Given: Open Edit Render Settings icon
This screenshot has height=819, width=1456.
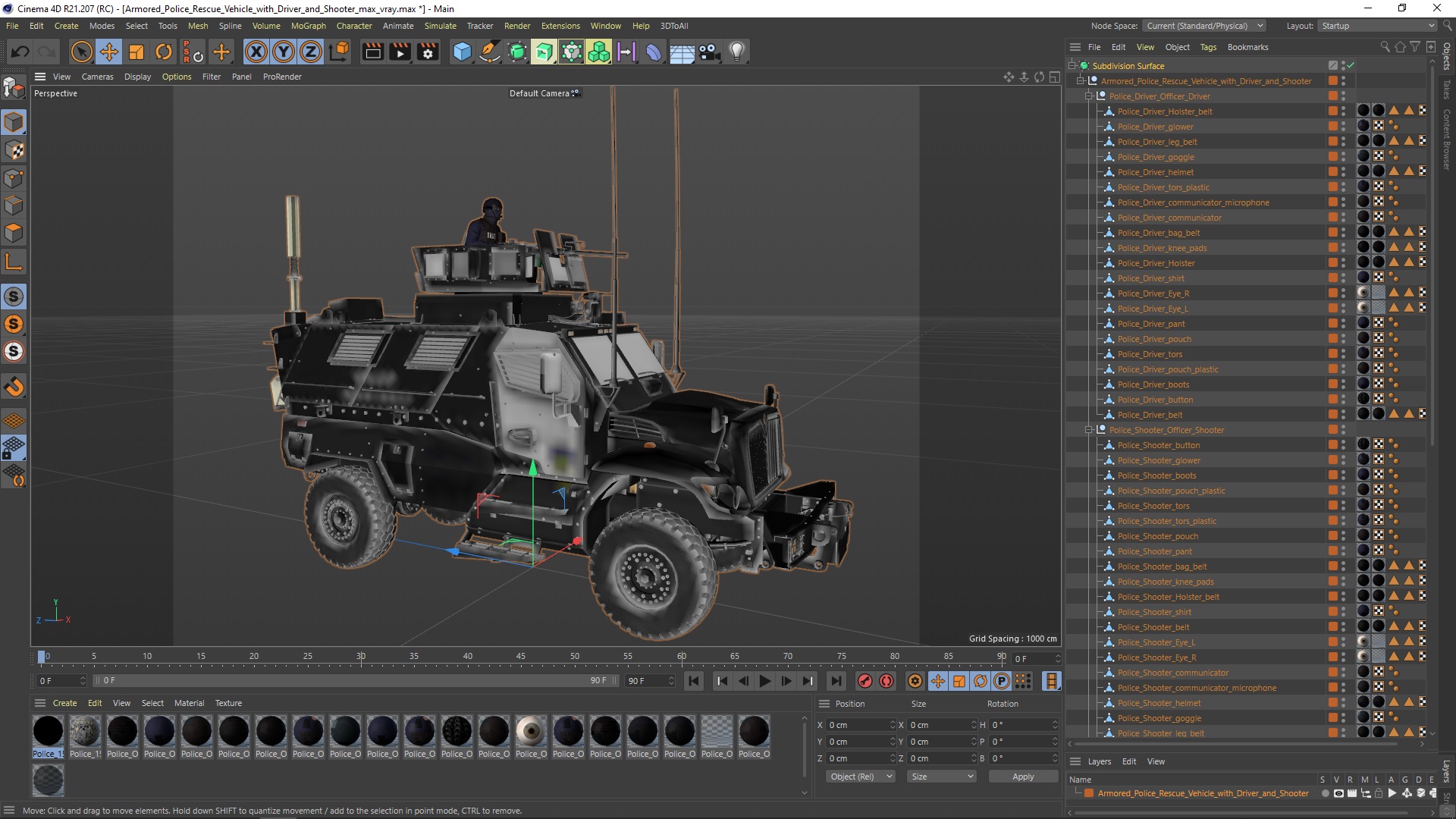Looking at the screenshot, I should point(428,52).
